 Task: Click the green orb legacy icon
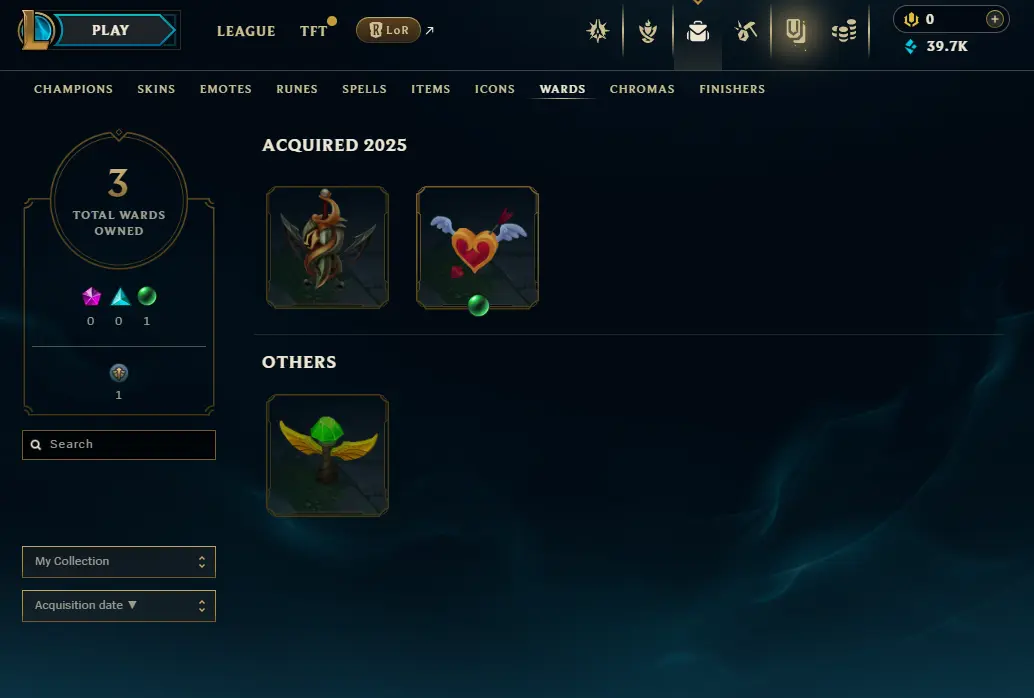pos(147,296)
